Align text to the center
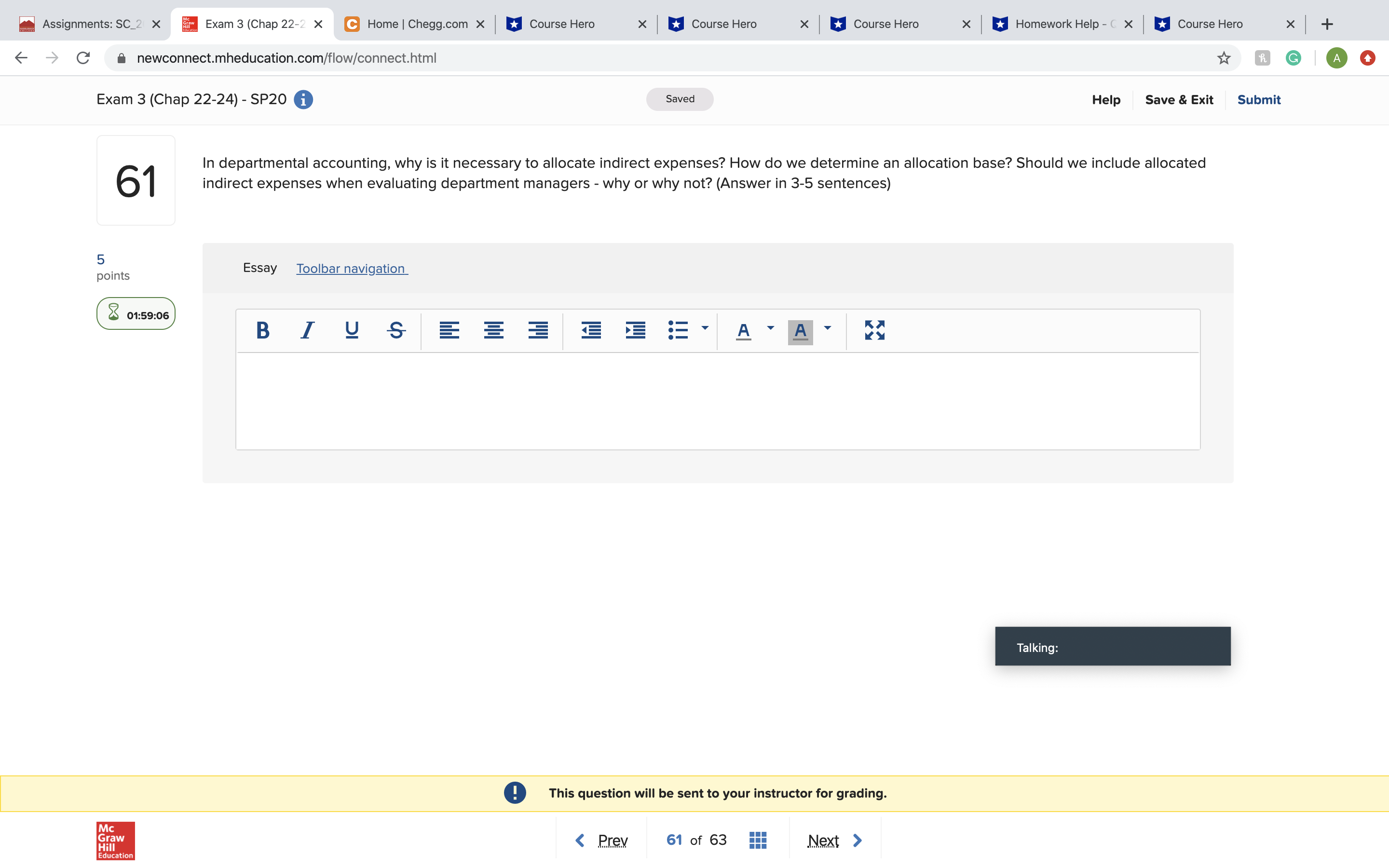The image size is (1389, 868). (493, 330)
